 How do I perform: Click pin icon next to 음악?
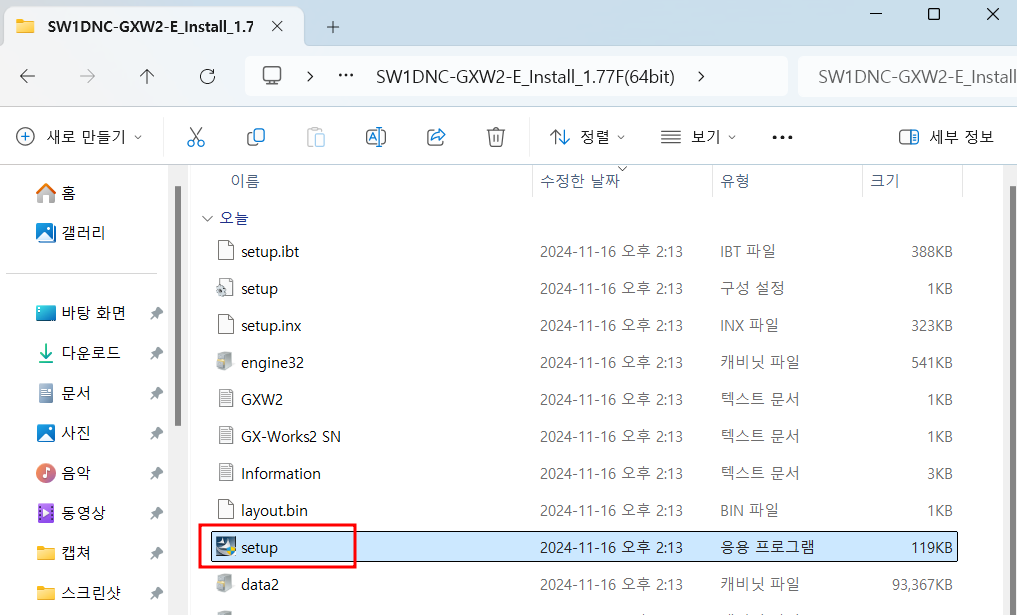[x=156, y=473]
